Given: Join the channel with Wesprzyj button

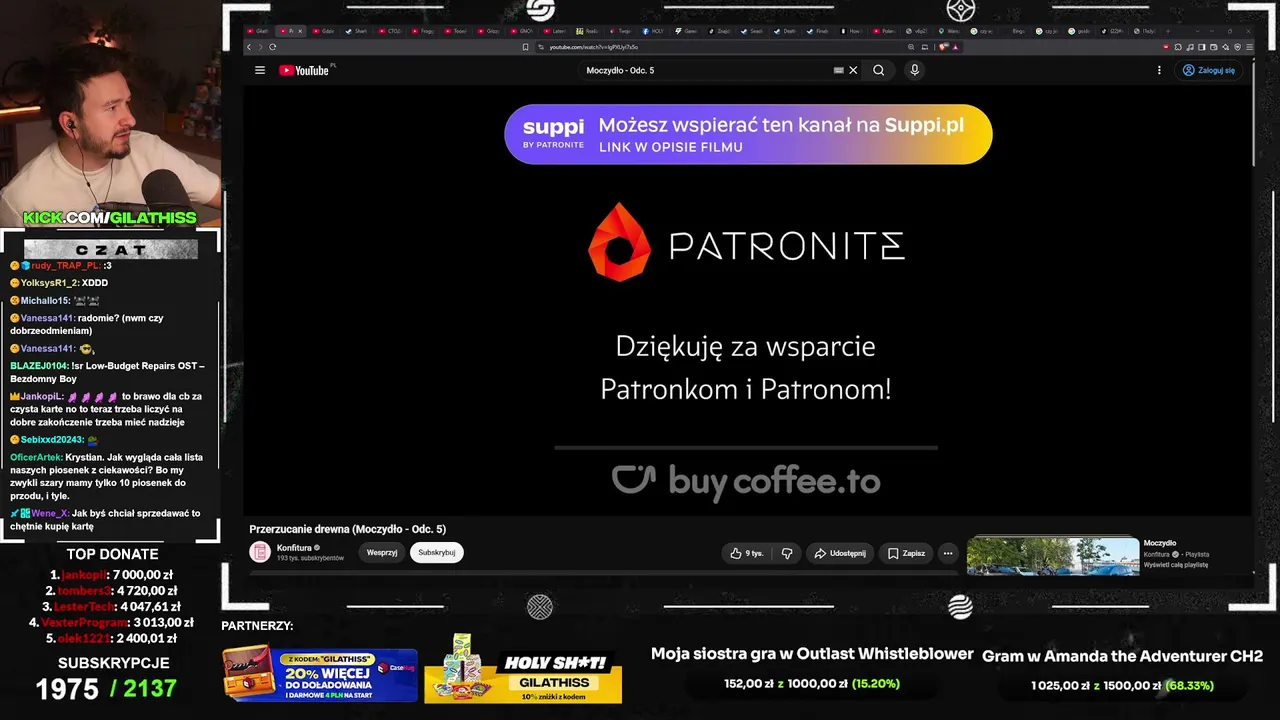Looking at the screenshot, I should click(382, 552).
